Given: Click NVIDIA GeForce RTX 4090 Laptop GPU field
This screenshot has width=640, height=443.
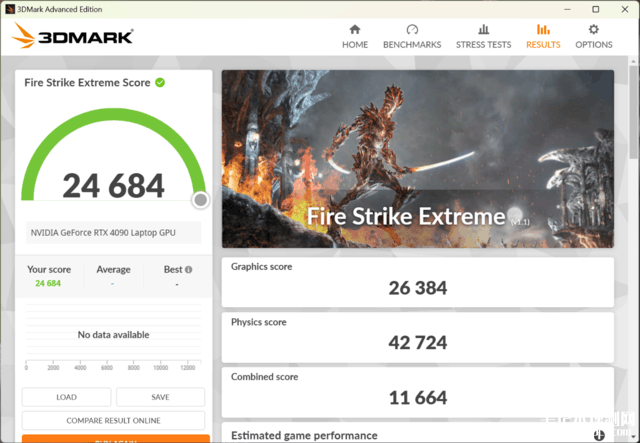Looking at the screenshot, I should (x=113, y=233).
